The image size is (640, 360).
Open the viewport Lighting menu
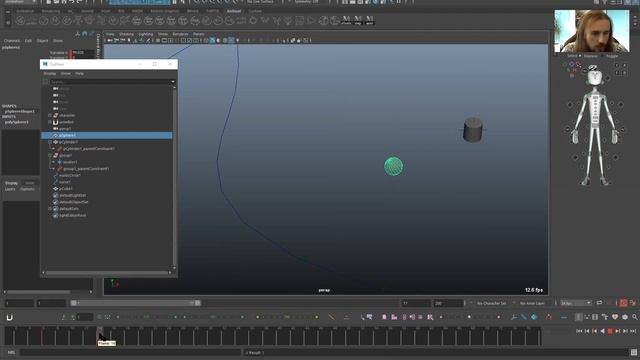(146, 34)
